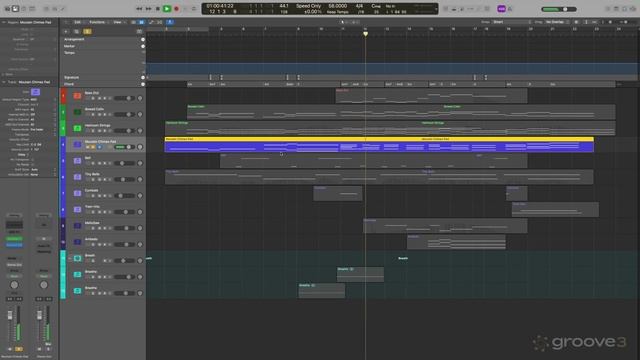Toggle the MIDI In button in Tracks toolbar
Viewport: 640px width, 360px height.
(x=170, y=22)
